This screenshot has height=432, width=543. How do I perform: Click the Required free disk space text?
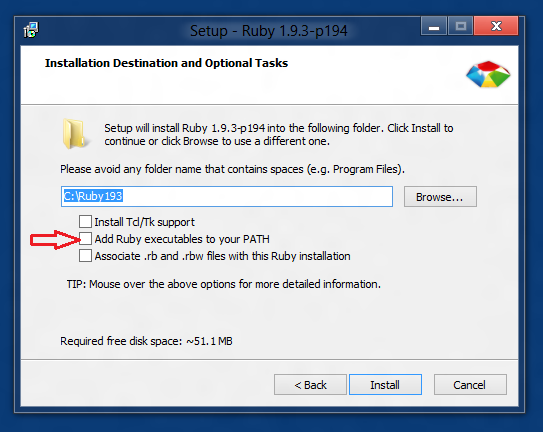(x=146, y=341)
